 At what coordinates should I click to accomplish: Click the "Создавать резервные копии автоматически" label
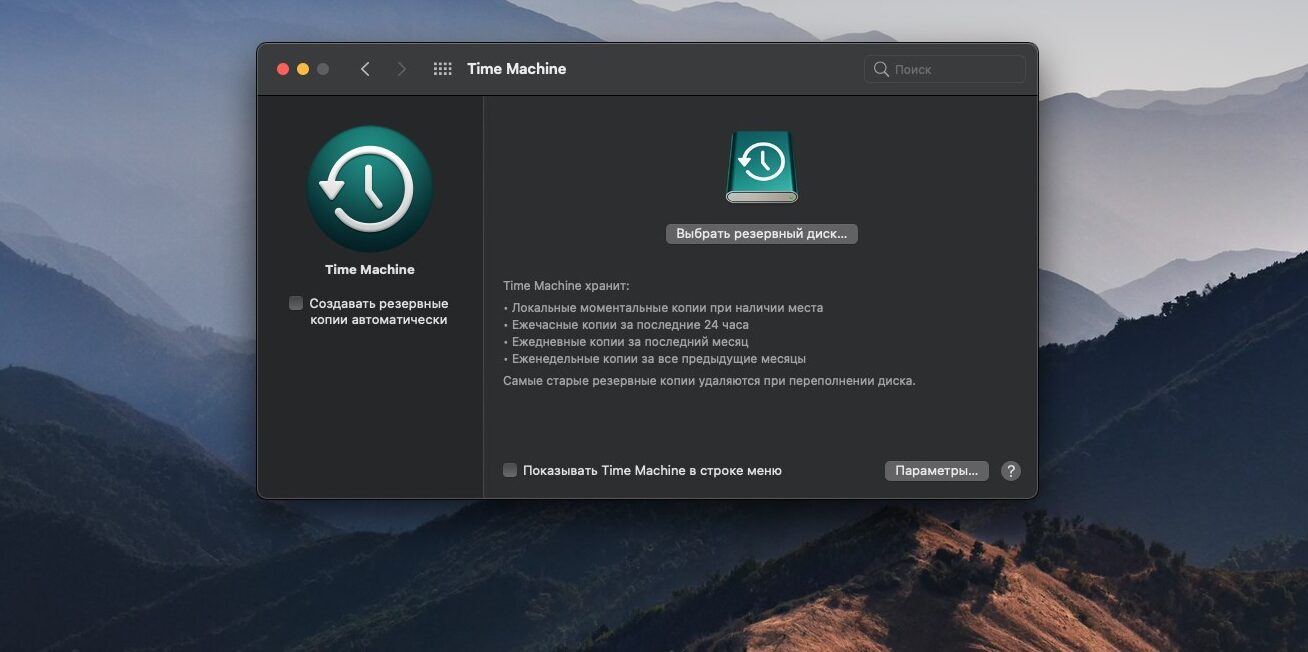(x=378, y=311)
